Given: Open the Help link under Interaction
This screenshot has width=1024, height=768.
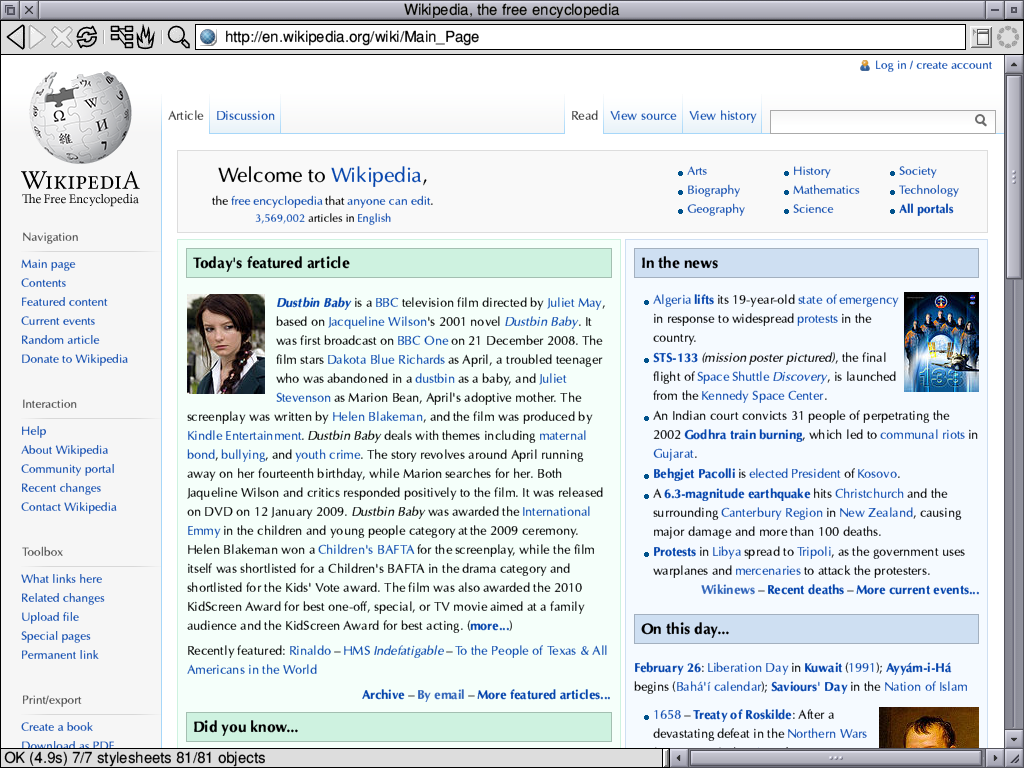Looking at the screenshot, I should click(33, 430).
